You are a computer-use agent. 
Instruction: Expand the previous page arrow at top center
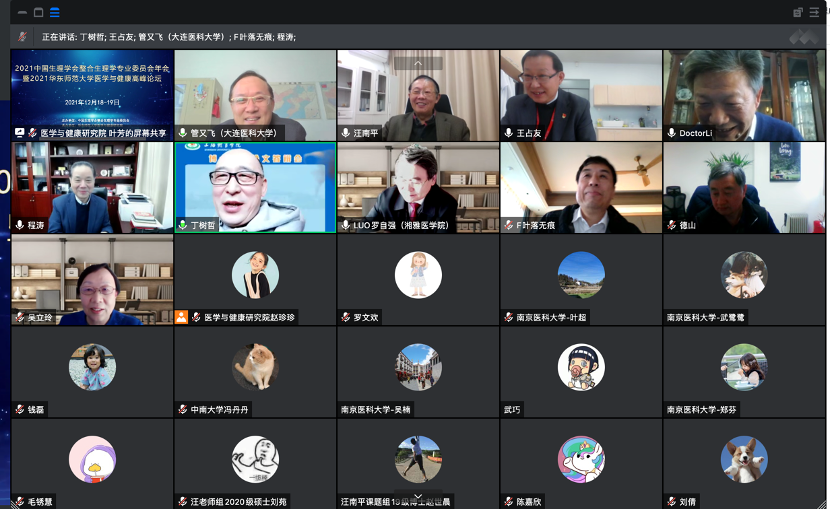(x=418, y=63)
